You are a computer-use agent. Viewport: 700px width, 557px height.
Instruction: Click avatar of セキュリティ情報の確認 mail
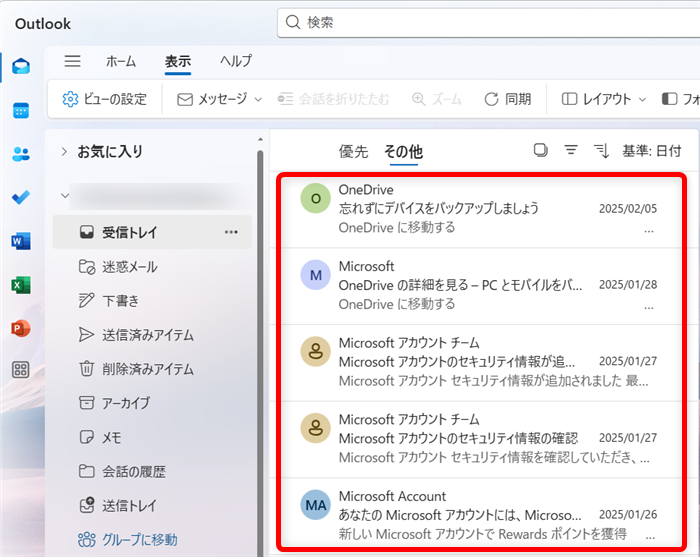(x=316, y=428)
